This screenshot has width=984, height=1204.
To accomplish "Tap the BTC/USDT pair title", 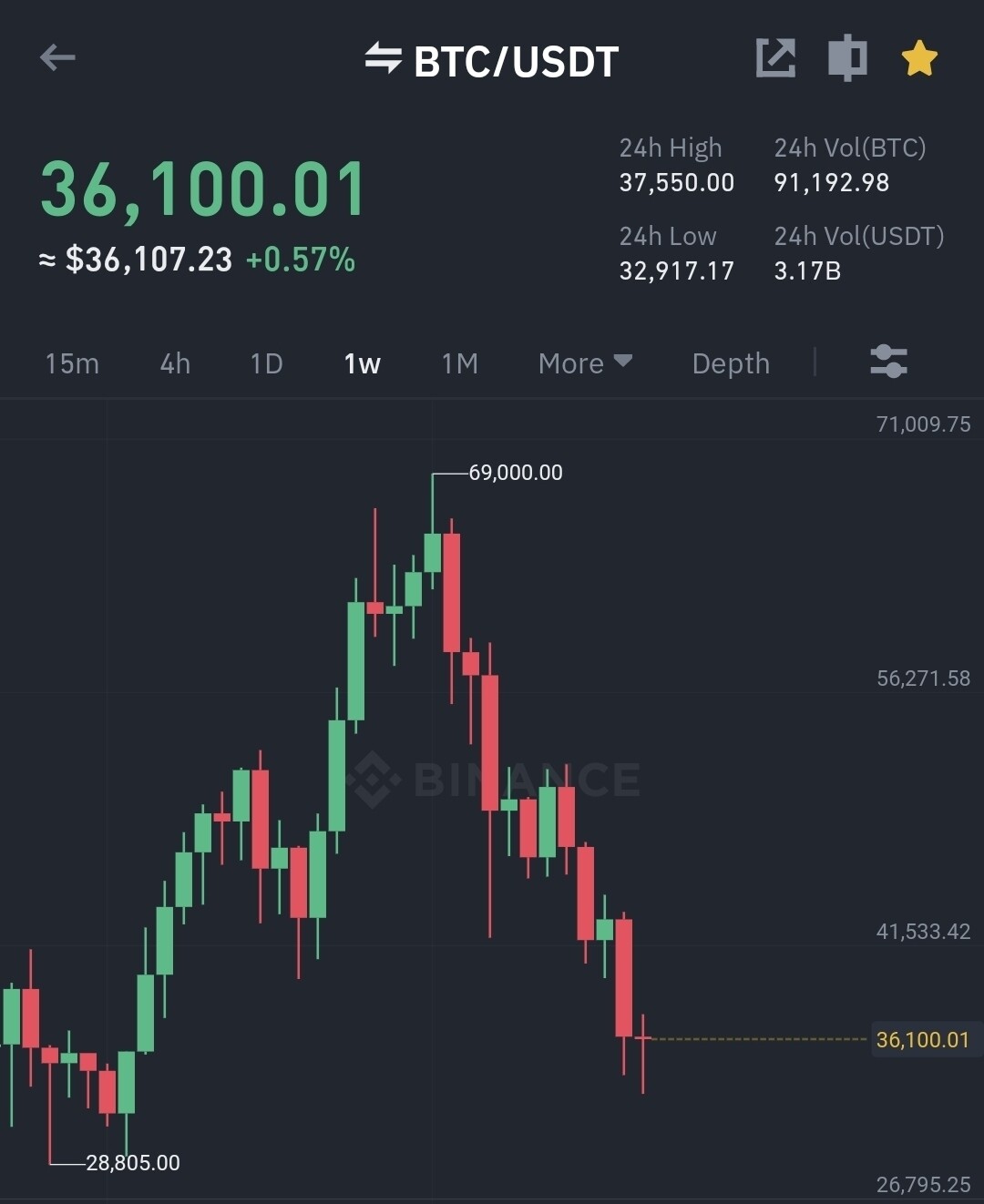I will (x=516, y=62).
